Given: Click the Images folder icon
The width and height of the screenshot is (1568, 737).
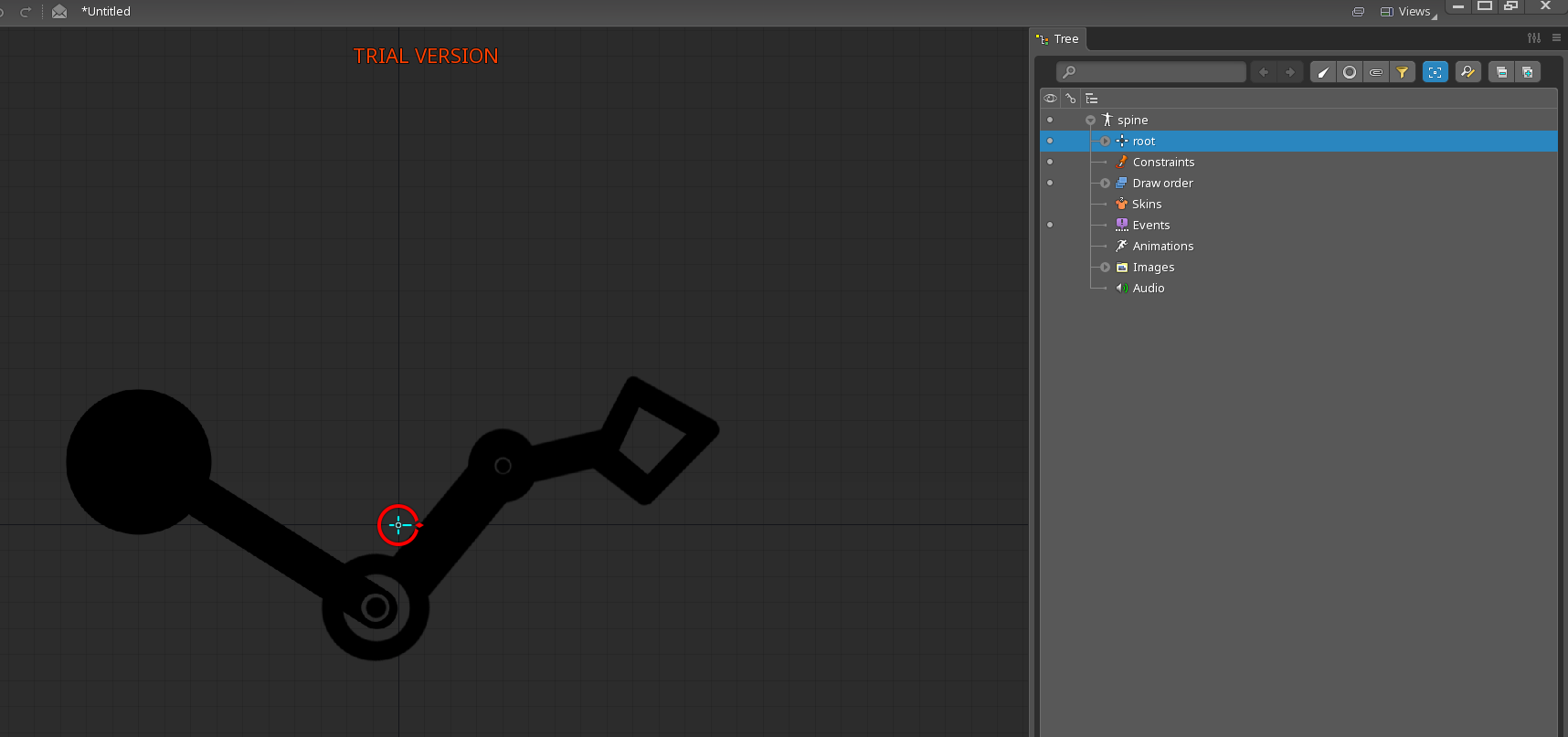Looking at the screenshot, I should click(1122, 267).
